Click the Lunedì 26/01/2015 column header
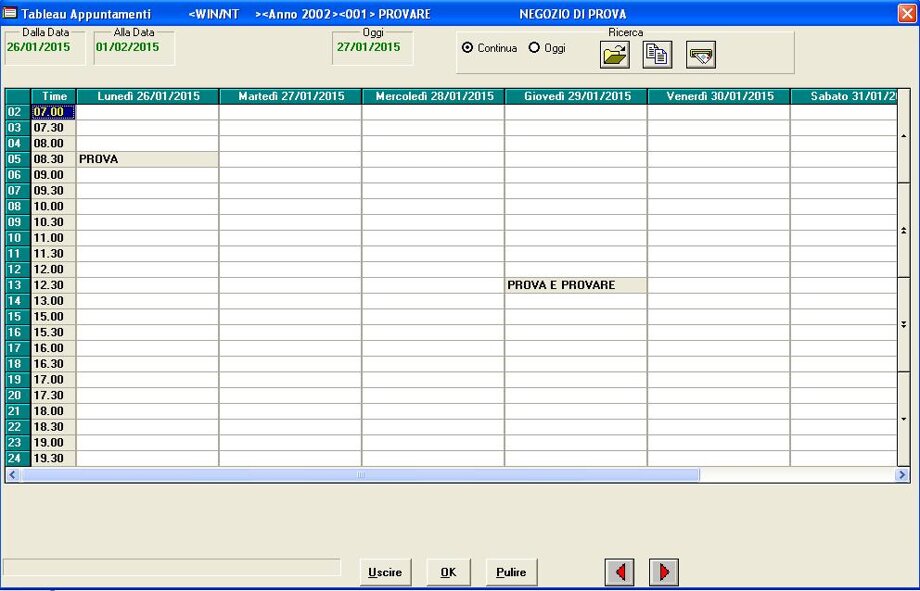Screen dimensions: 920x591 [148, 96]
